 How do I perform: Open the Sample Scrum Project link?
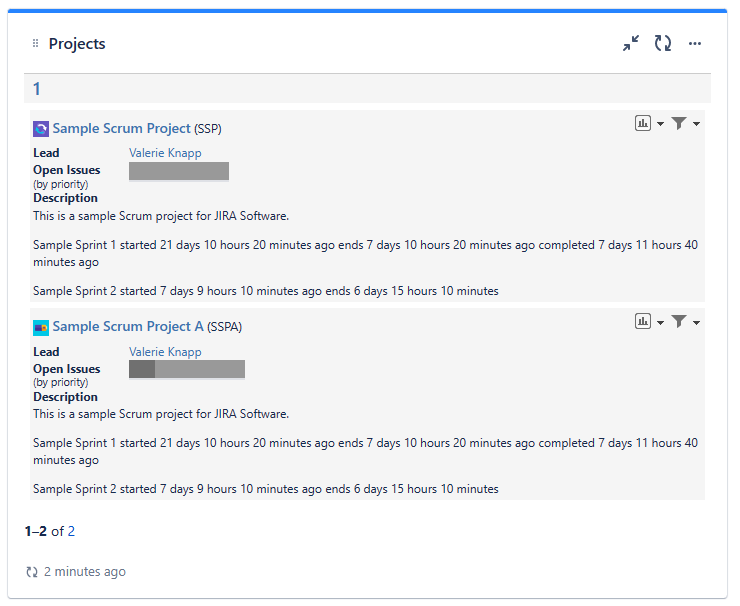[121, 128]
